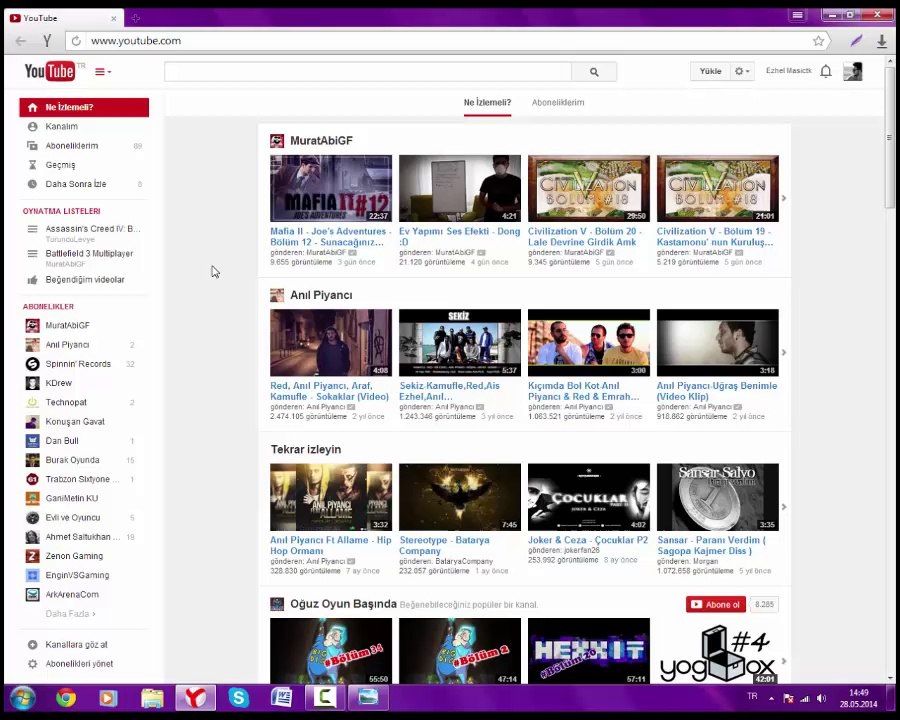Close the YouTube browser tab

click(x=114, y=18)
